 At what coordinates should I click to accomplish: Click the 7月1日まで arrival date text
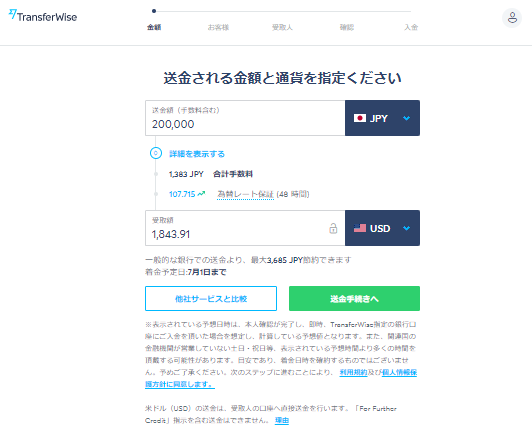point(207,272)
